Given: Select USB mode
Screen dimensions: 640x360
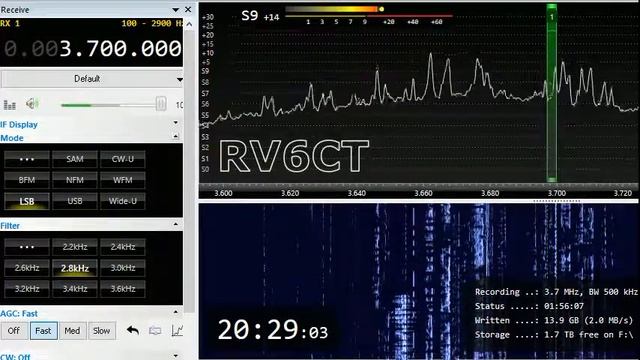Looking at the screenshot, I should tap(75, 201).
